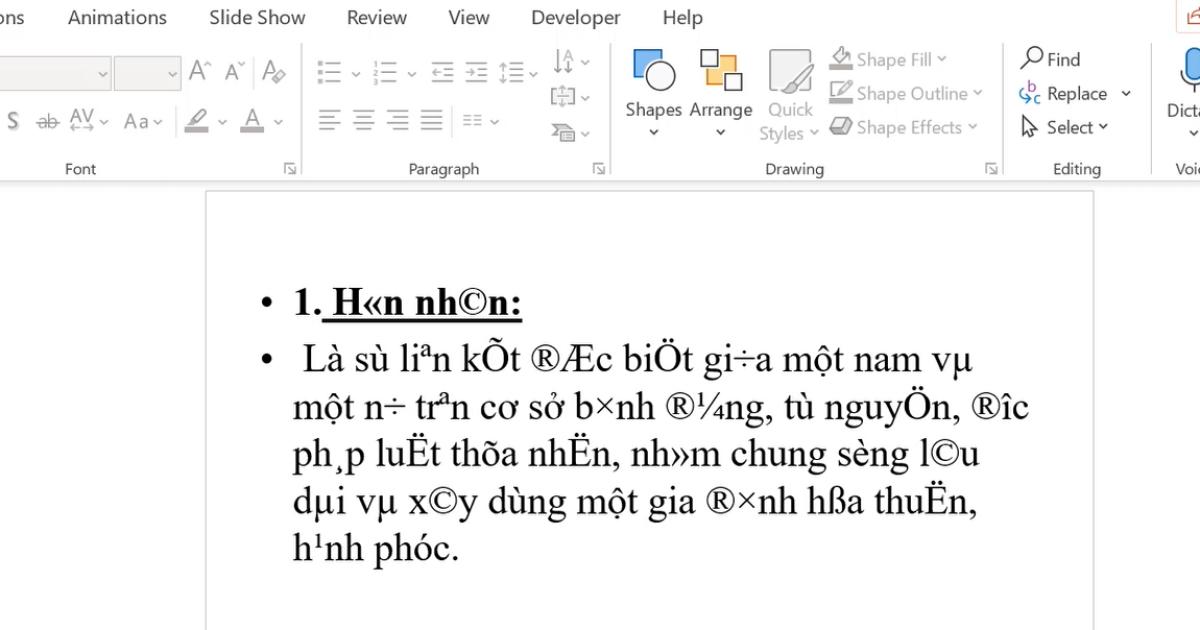
Task: Apply the font color
Action: (x=253, y=121)
